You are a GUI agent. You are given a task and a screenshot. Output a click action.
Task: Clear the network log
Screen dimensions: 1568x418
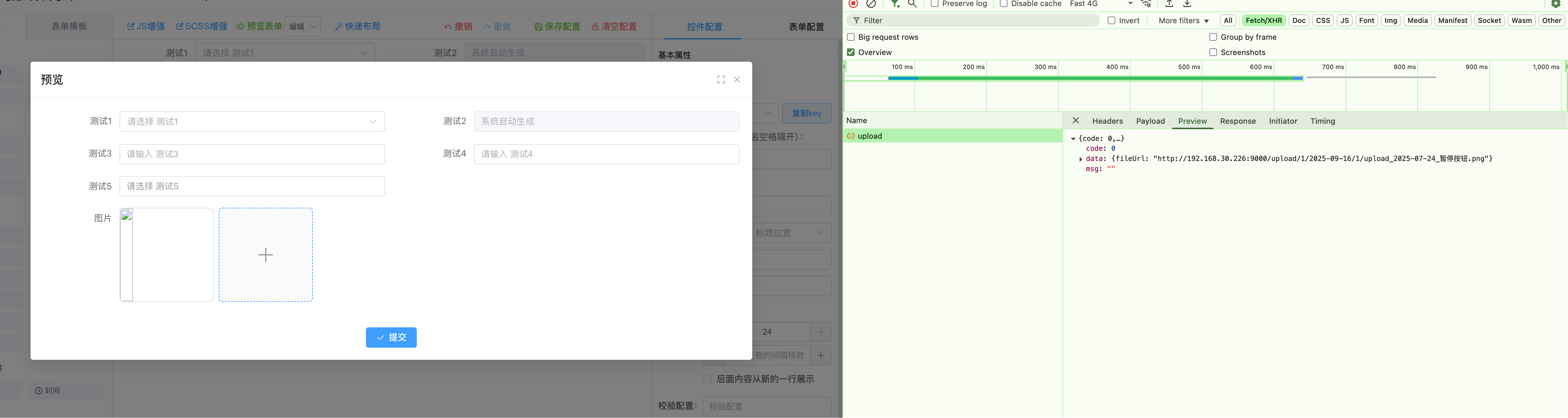pos(871,3)
